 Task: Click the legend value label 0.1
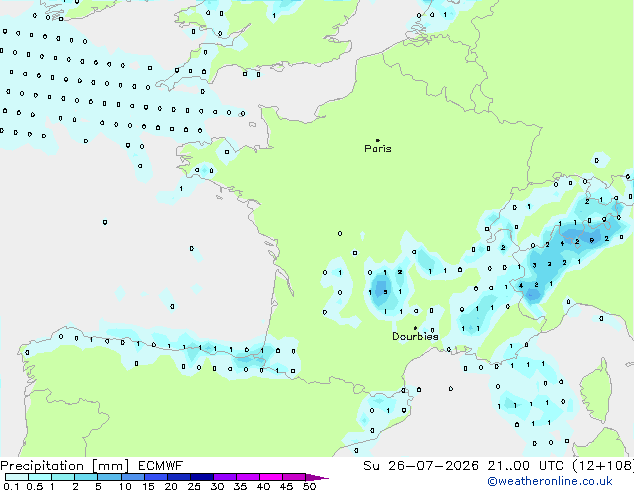pyautogui.click(x=11, y=486)
